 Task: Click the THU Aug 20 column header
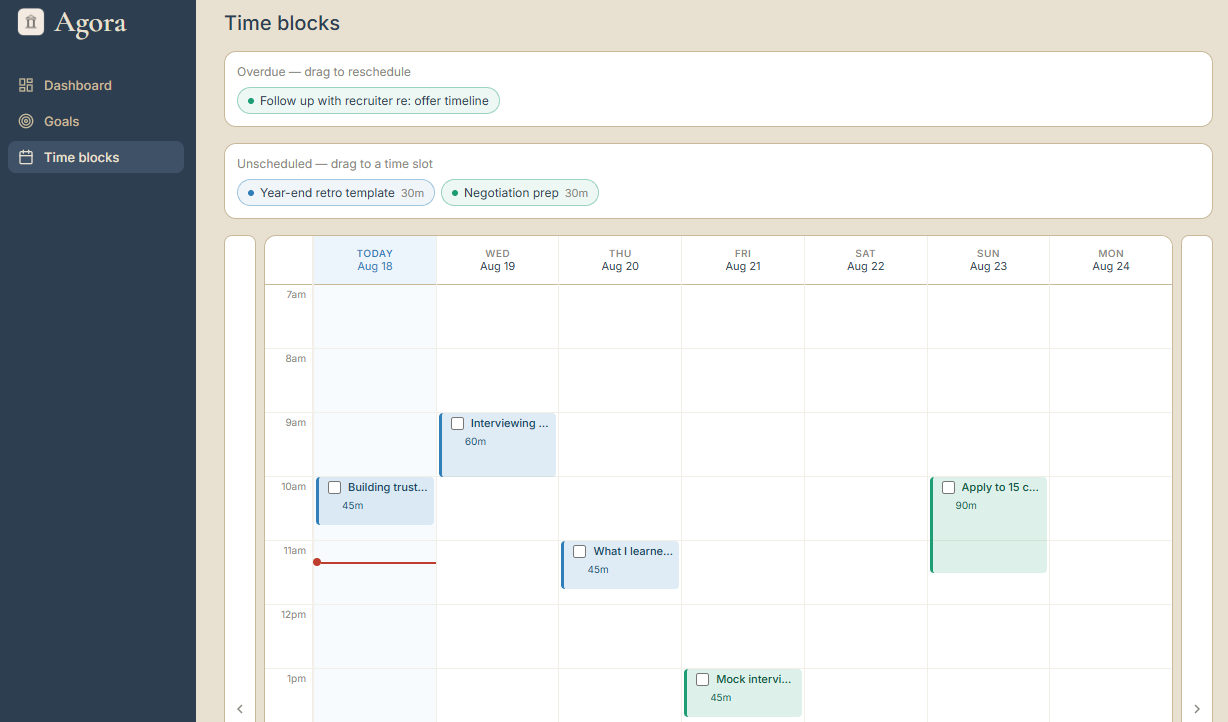620,260
